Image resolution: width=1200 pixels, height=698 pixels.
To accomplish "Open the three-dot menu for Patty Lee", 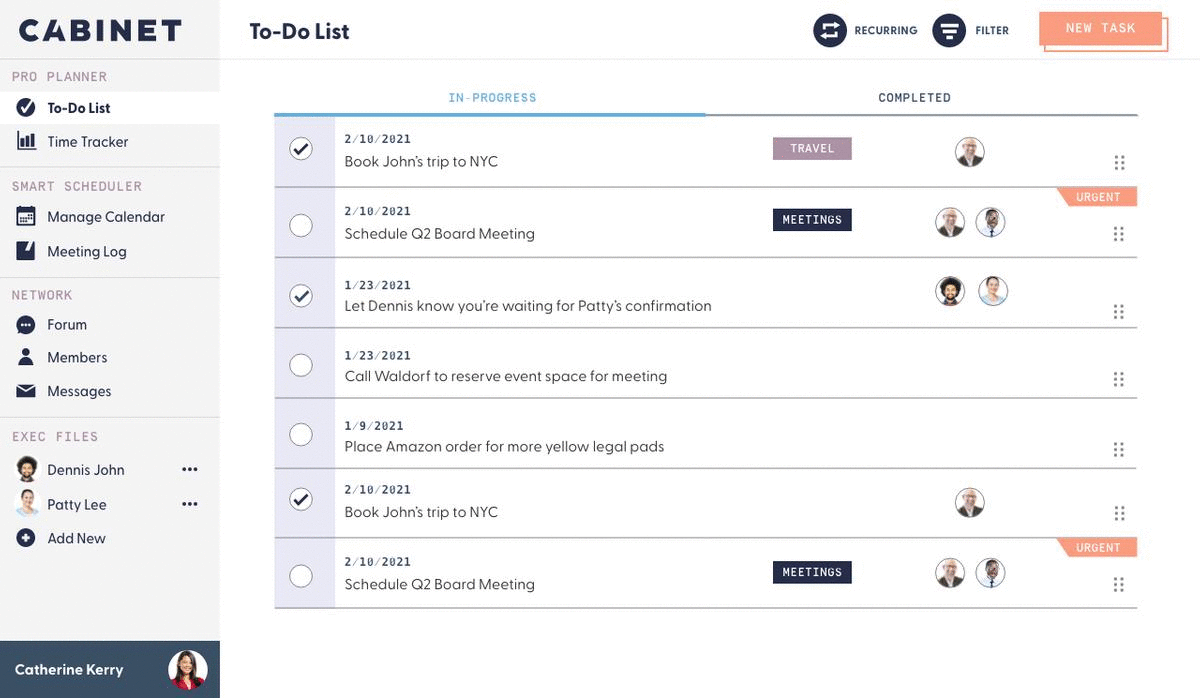I will point(190,504).
